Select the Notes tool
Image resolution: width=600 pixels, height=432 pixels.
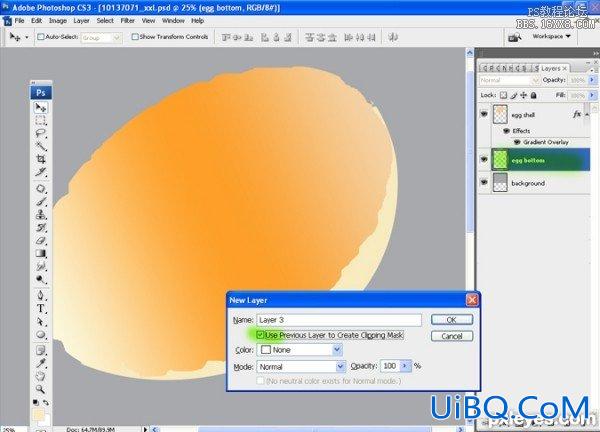coord(41,350)
